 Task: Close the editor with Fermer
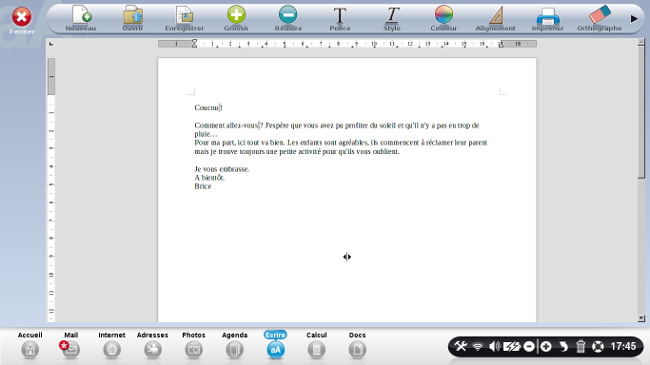(x=22, y=21)
